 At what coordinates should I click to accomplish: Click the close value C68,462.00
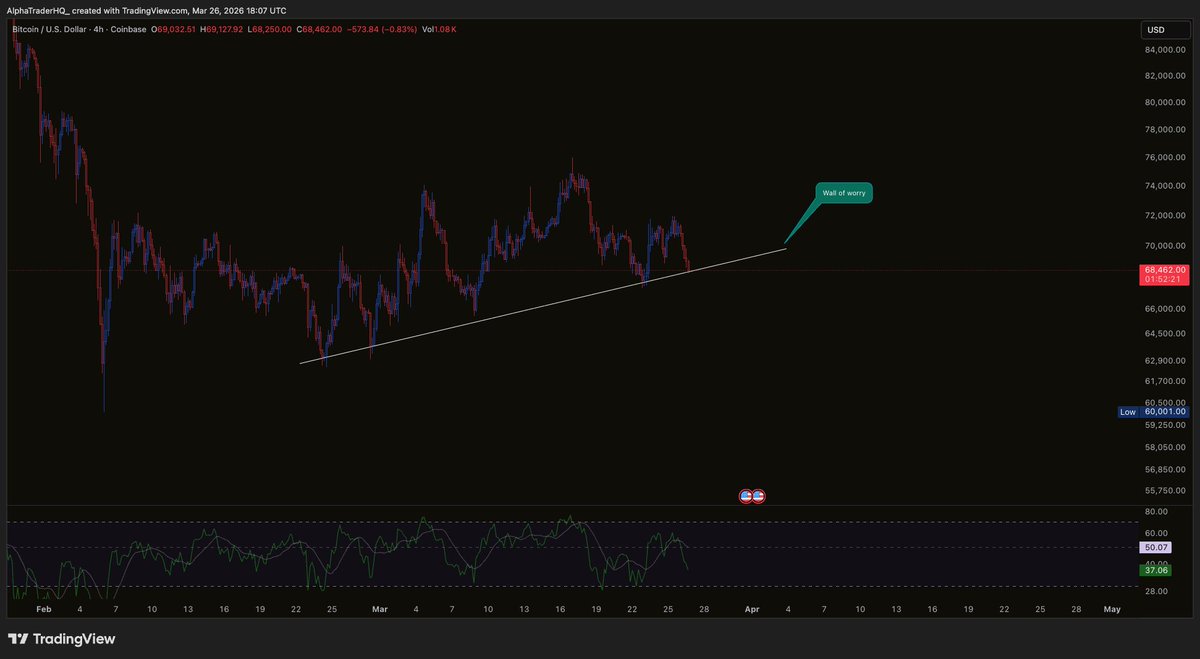click(319, 30)
